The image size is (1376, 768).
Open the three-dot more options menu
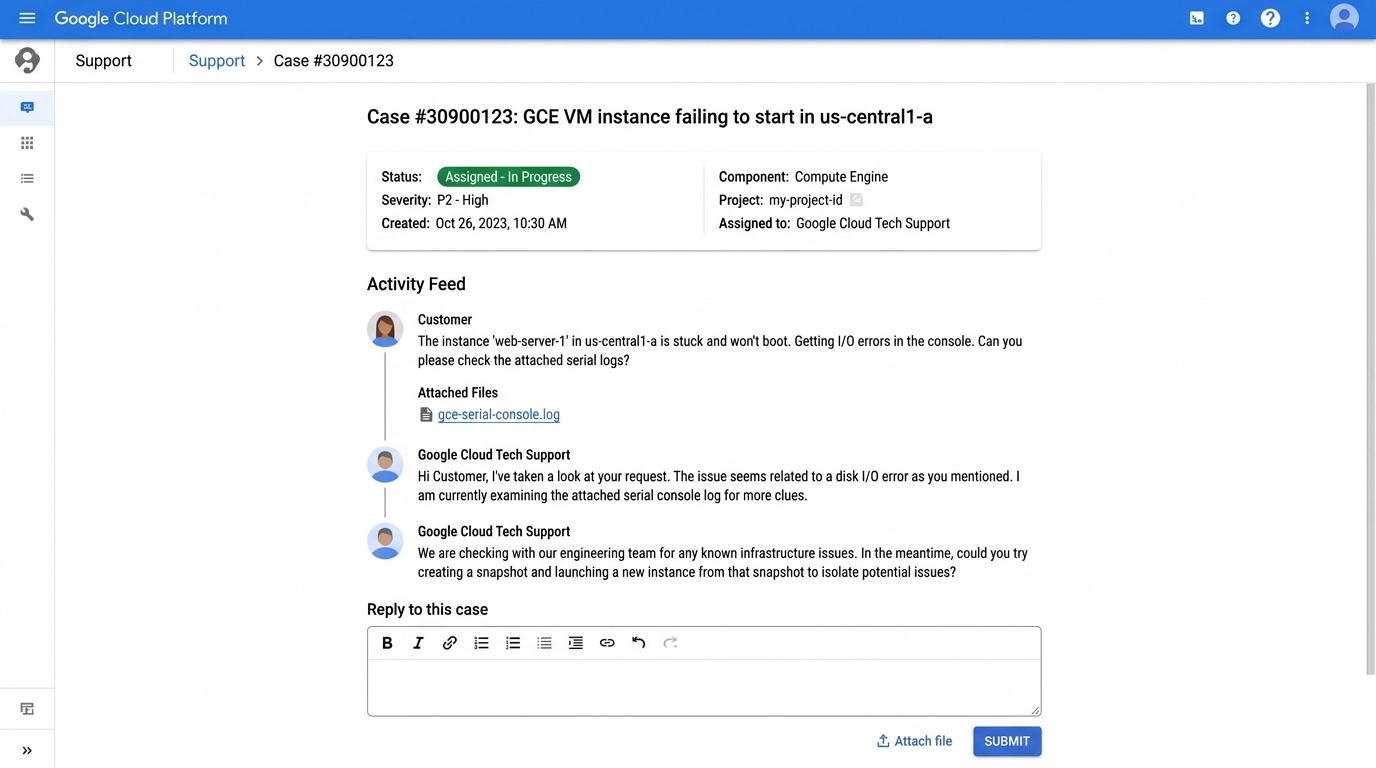pyautogui.click(x=1307, y=18)
